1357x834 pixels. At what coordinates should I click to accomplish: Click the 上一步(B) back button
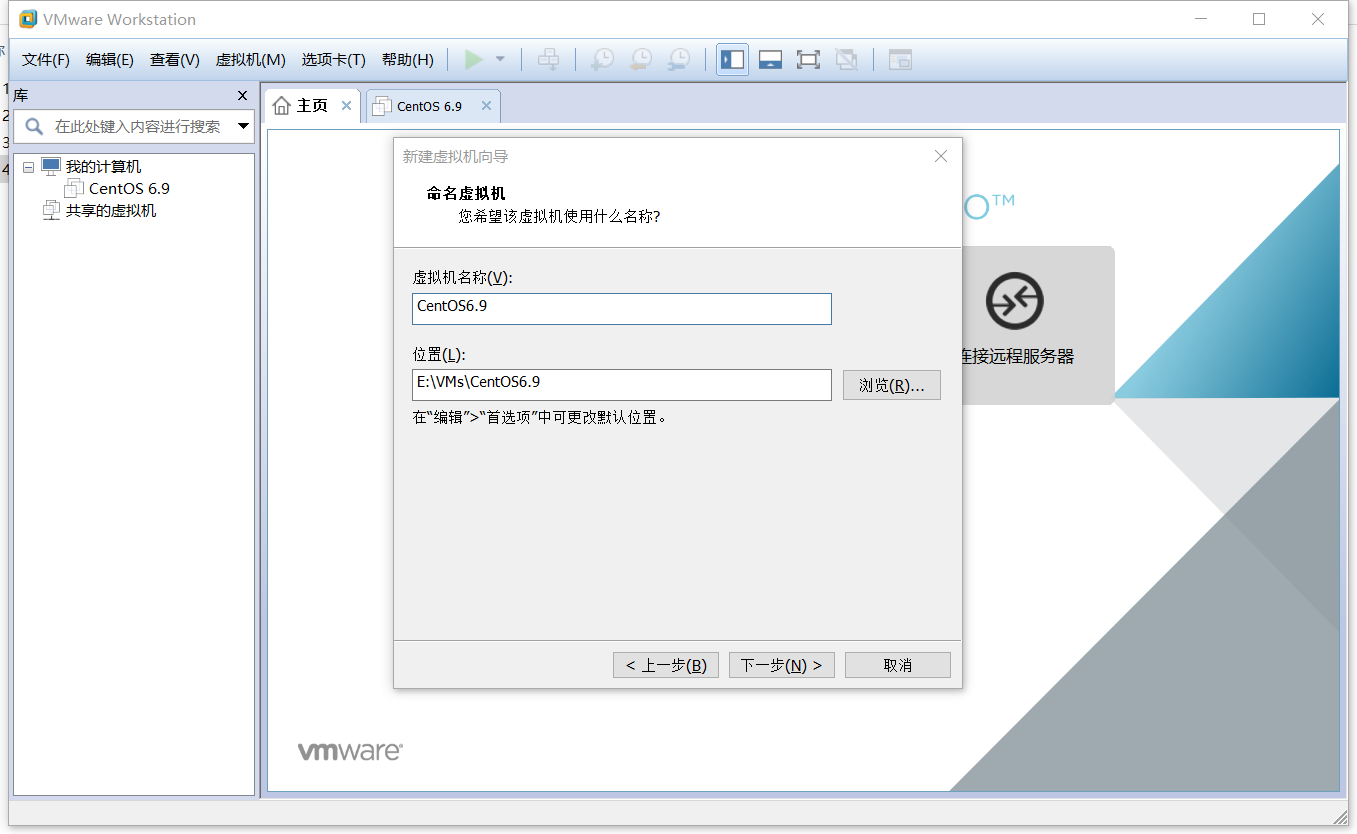coord(666,665)
